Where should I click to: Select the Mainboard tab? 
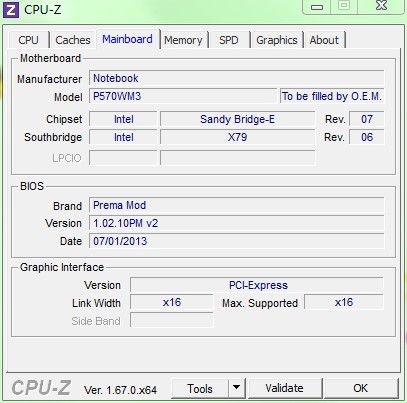pyautogui.click(x=127, y=39)
